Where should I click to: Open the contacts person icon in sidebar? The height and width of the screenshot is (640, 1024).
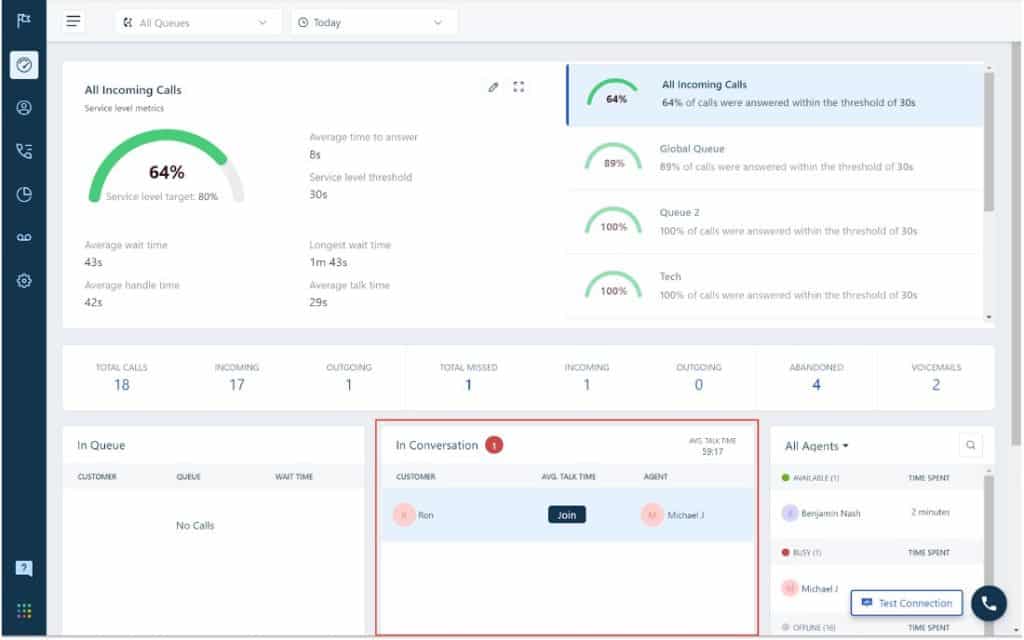tap(24, 108)
